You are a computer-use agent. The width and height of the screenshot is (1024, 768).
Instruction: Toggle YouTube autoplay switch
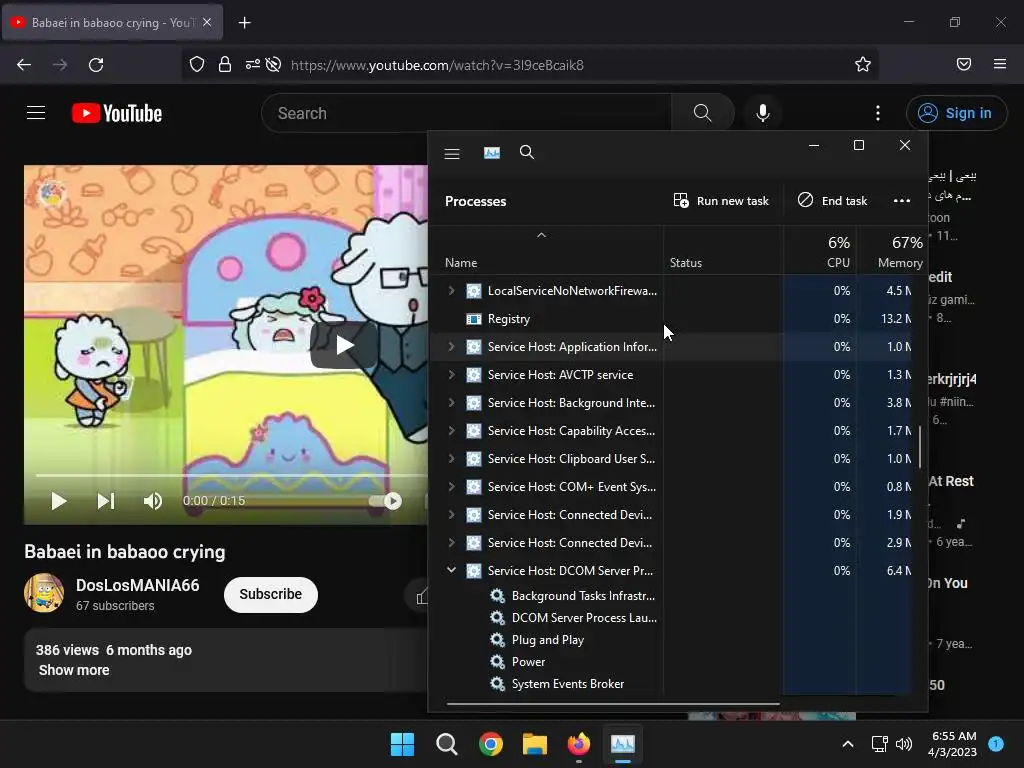point(385,501)
